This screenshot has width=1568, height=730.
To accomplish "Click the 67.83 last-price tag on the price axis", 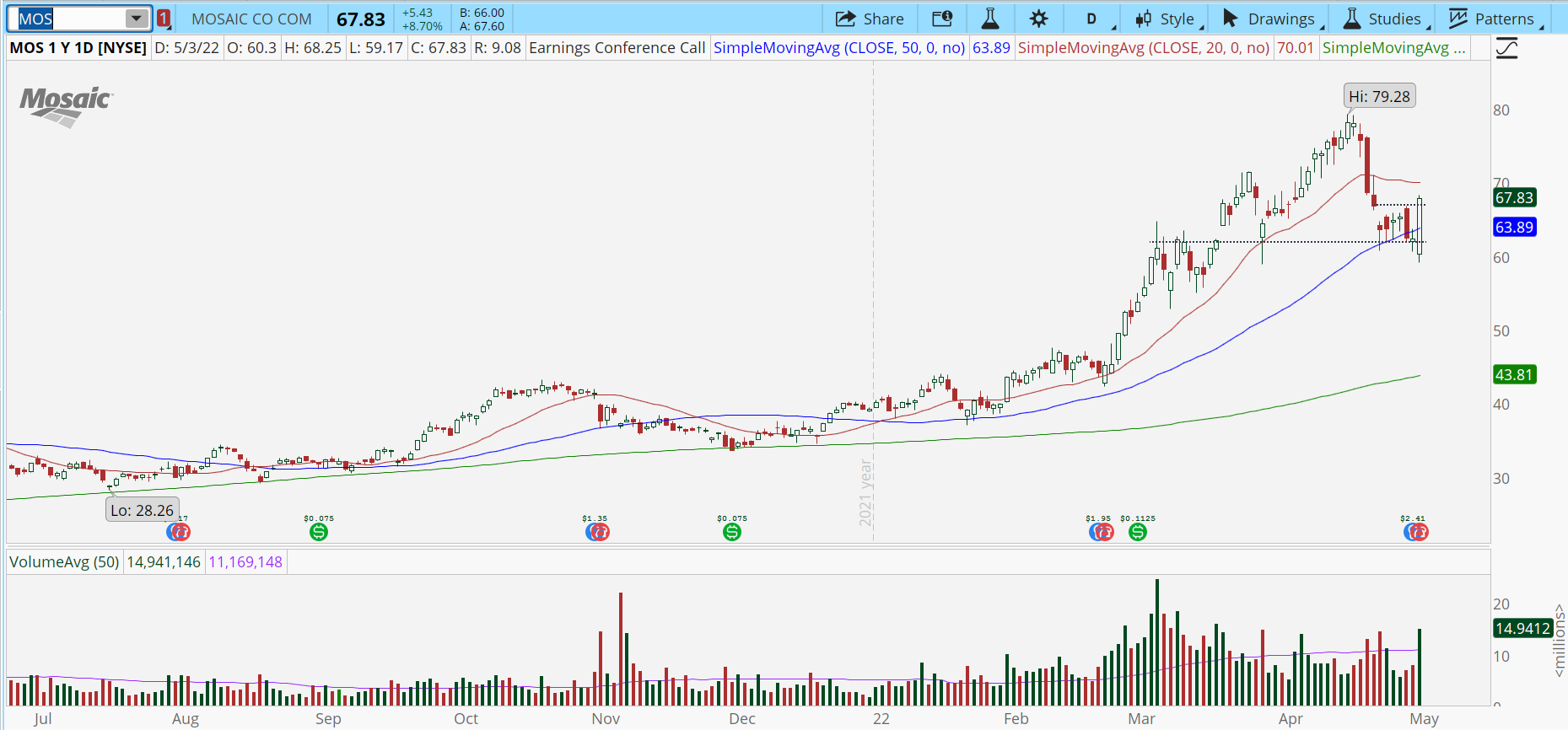I will (x=1514, y=198).
